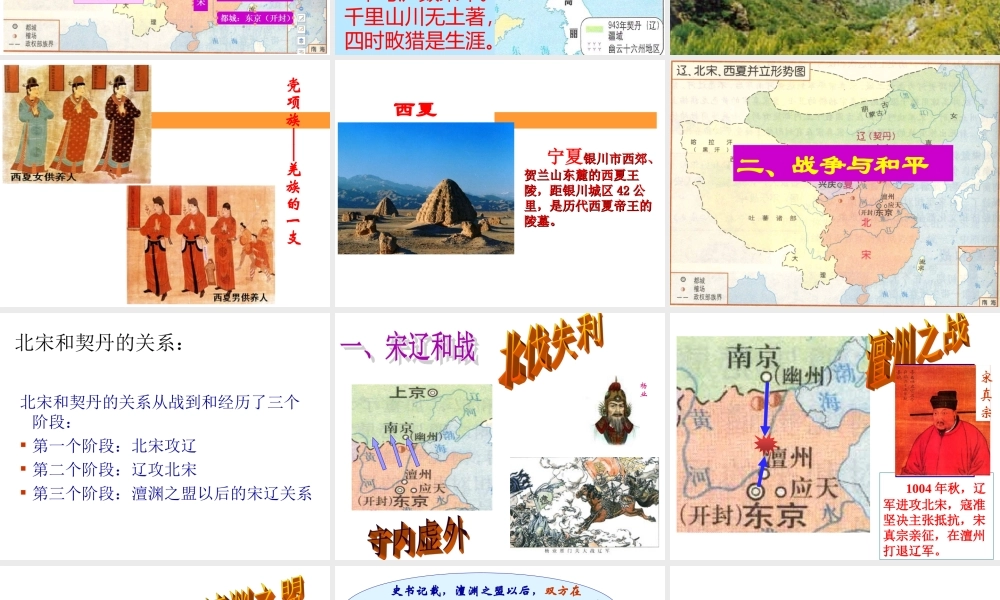The image size is (1000, 600).
Task: Select bullet 第二个阶段:辽攻北宋
Action: click(114, 469)
